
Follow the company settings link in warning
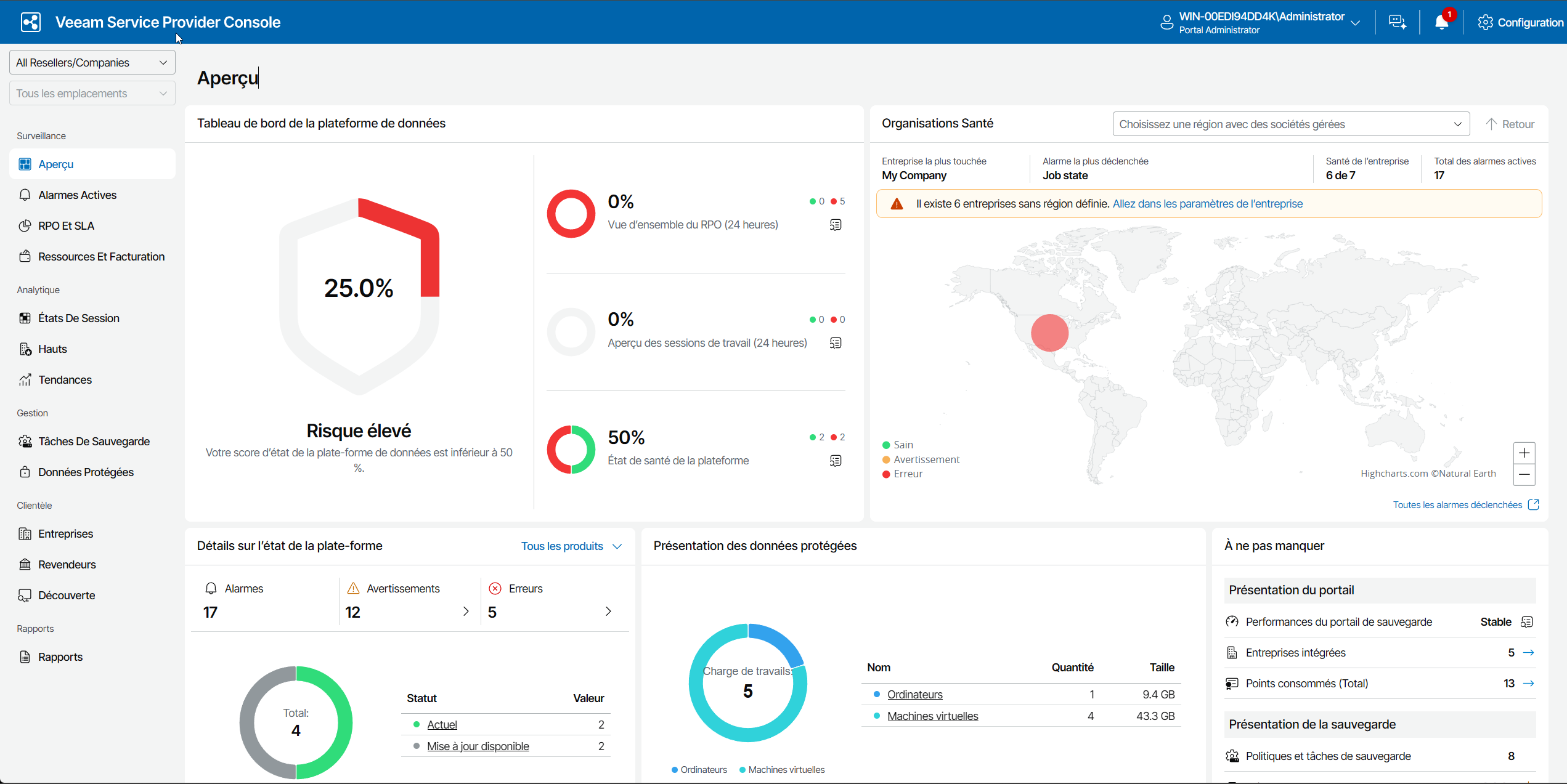(x=1207, y=204)
